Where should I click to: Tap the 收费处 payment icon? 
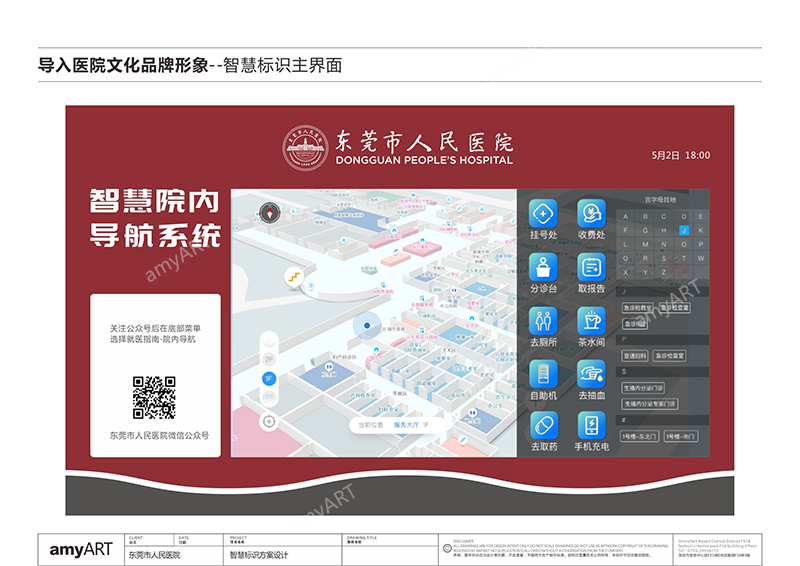[x=591, y=213]
